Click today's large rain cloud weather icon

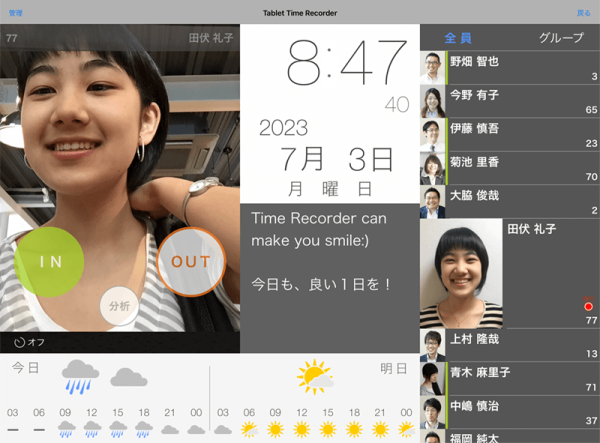click(x=80, y=377)
